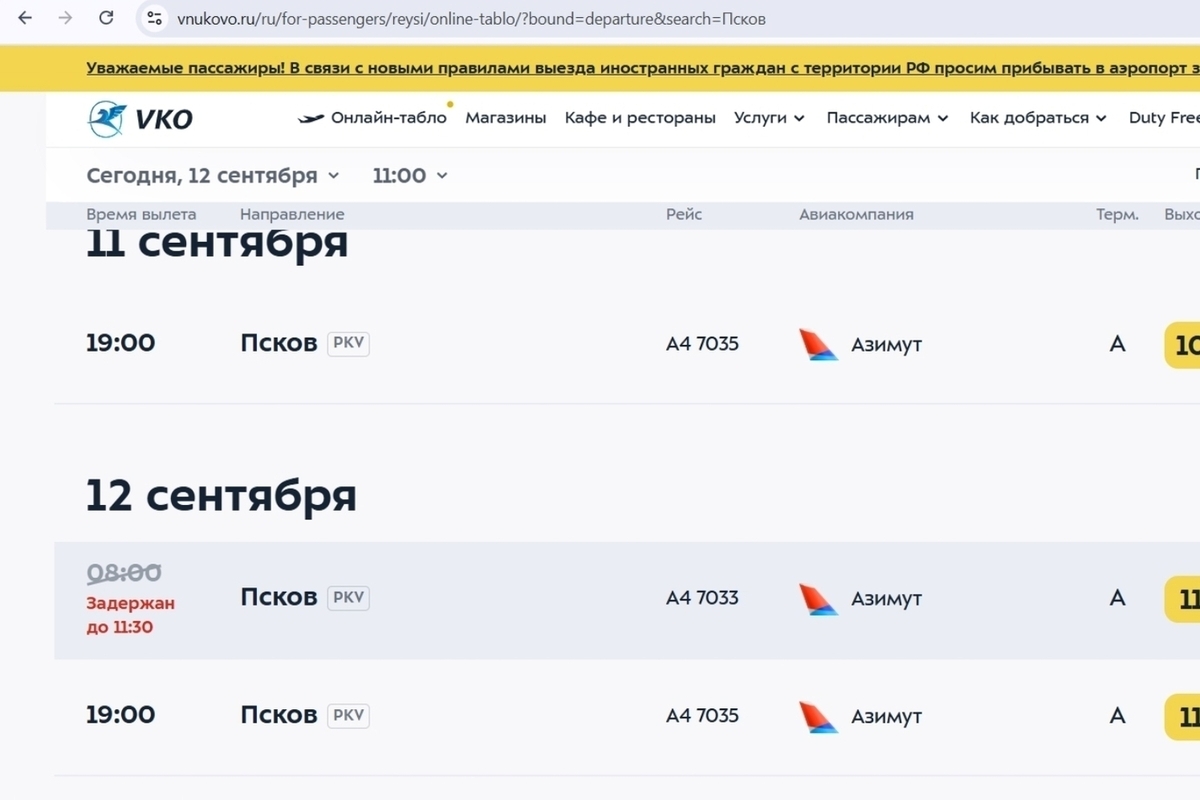This screenshot has height=800, width=1200.
Task: Open Кафе и рестораны section
Action: (x=640, y=118)
